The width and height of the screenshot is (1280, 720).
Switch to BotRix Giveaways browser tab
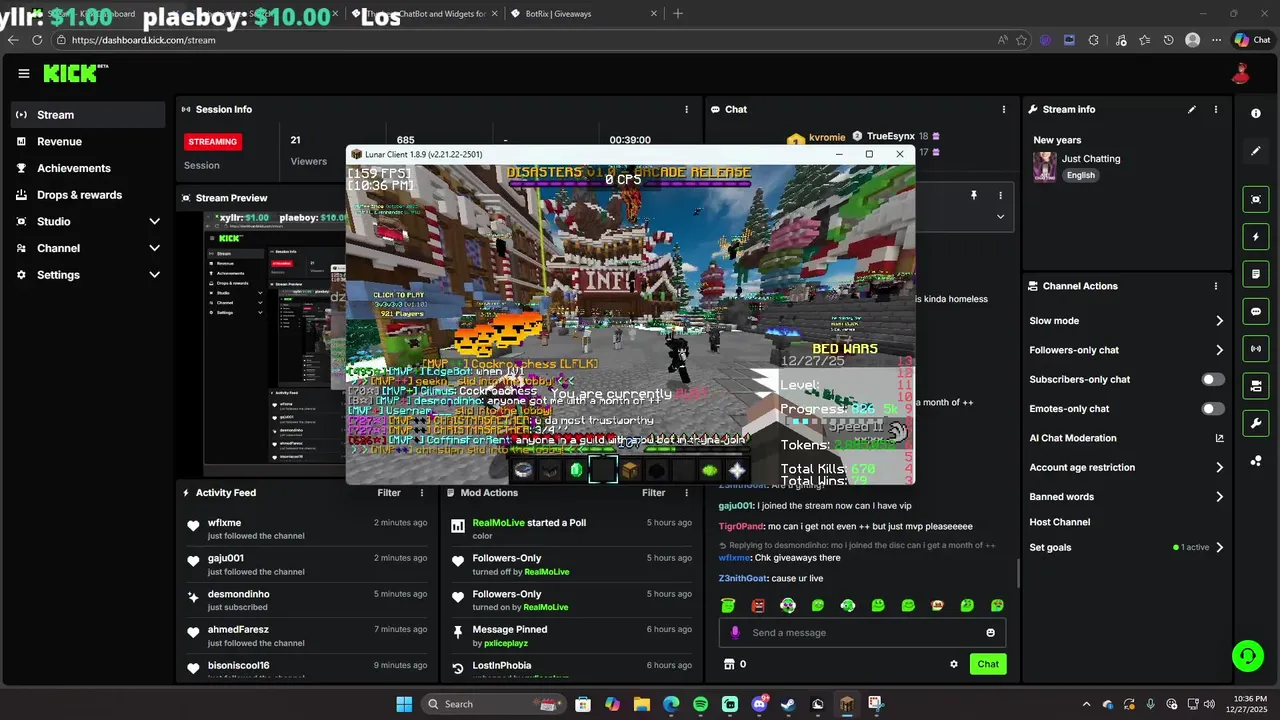(x=583, y=14)
